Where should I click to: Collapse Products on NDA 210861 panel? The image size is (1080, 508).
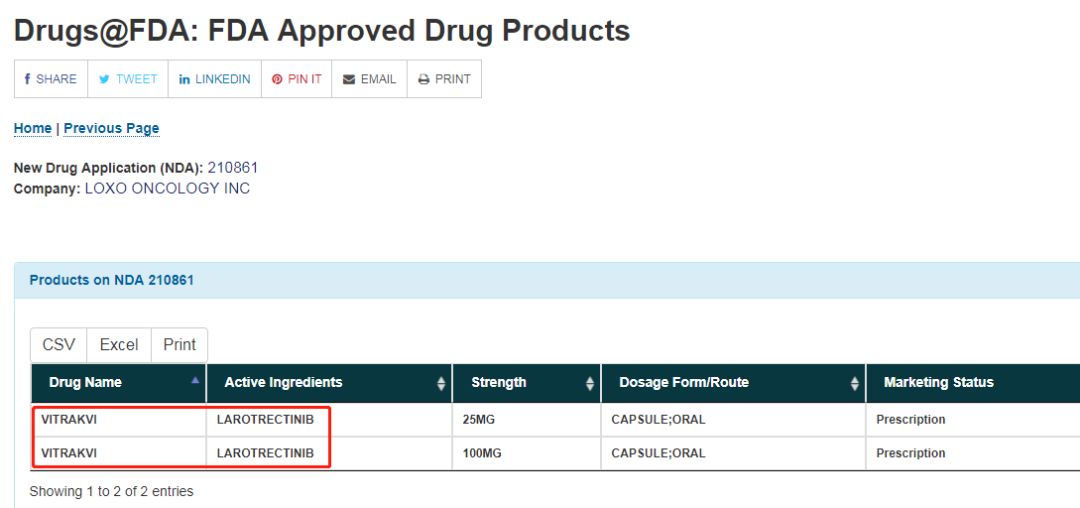112,280
